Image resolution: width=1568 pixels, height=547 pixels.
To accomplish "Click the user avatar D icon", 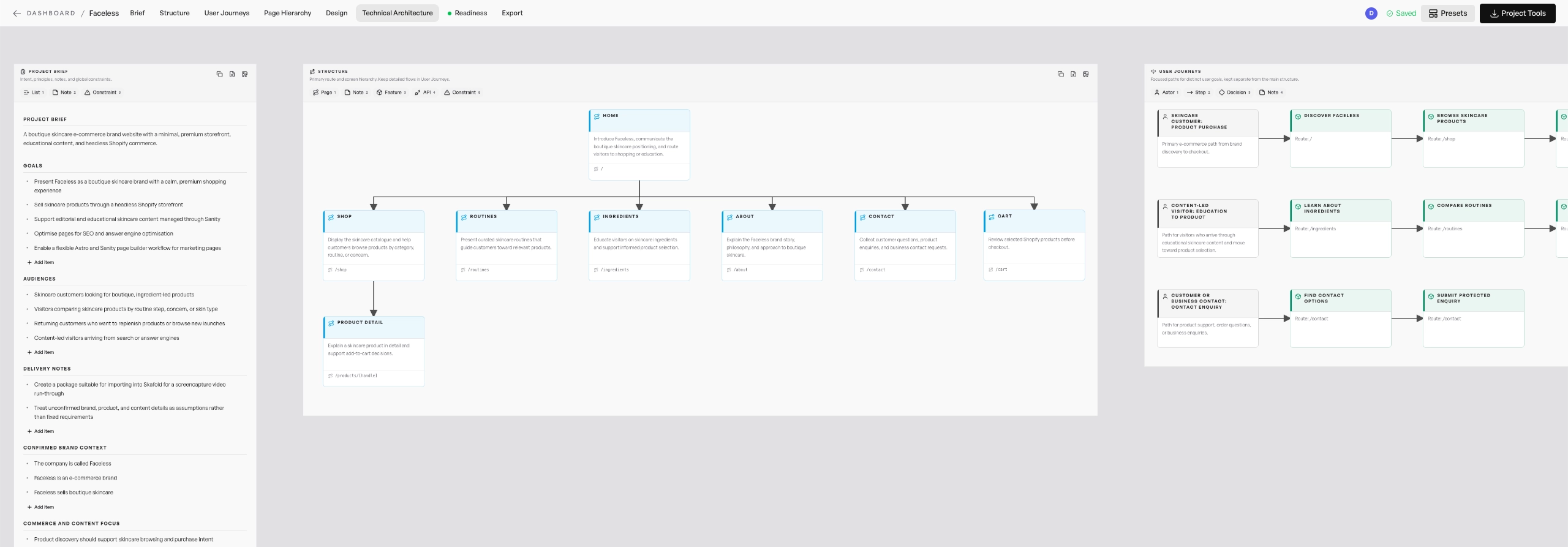I will tap(1371, 13).
